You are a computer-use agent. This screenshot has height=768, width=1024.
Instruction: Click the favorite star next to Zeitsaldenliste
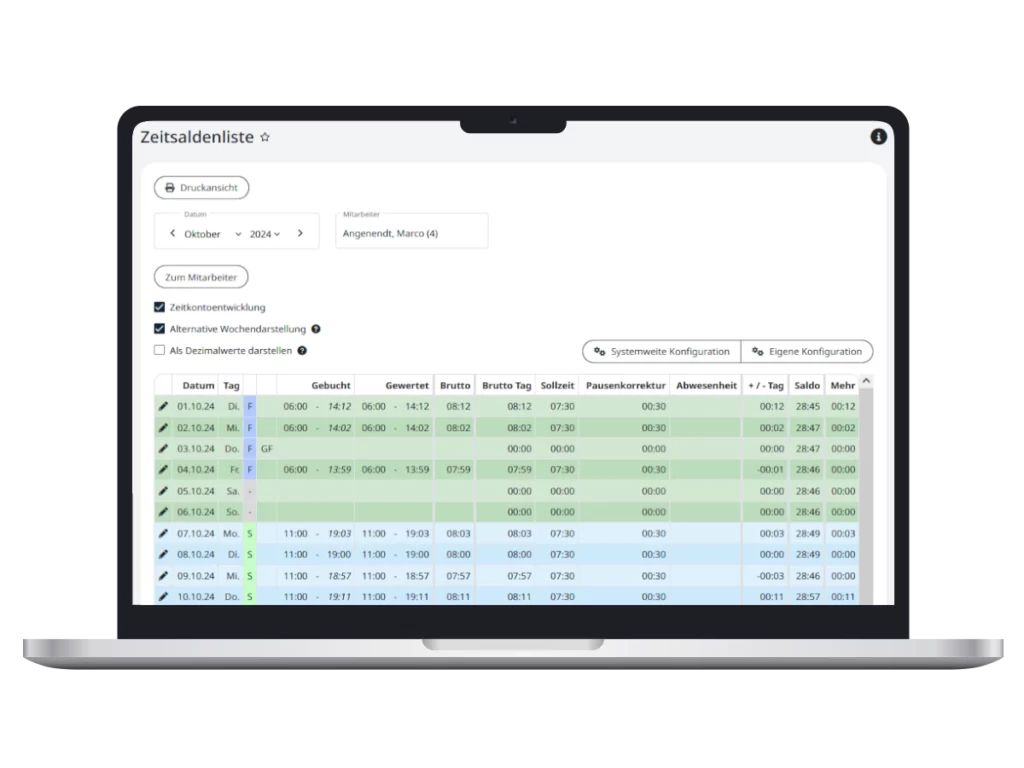pyautogui.click(x=265, y=138)
